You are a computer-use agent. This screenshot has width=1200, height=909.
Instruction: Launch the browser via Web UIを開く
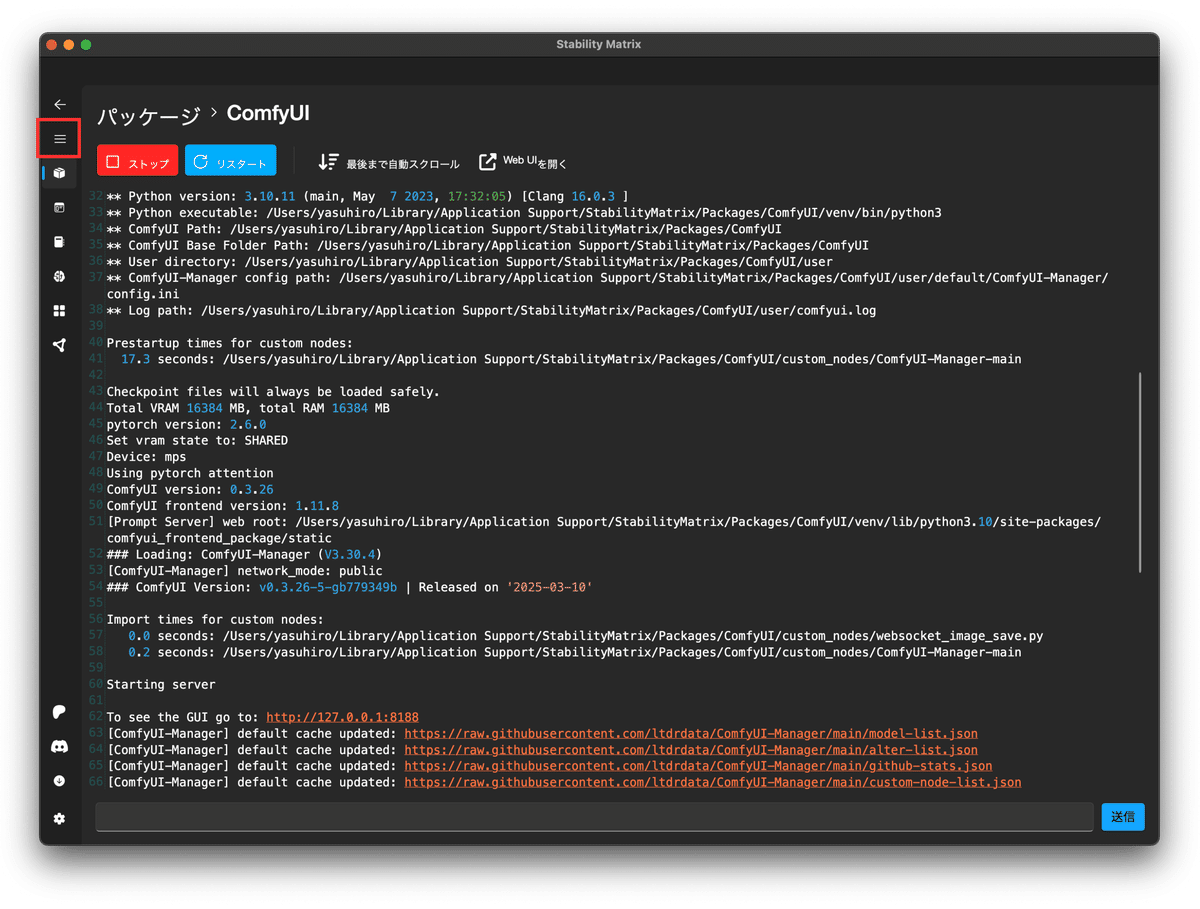(x=523, y=162)
